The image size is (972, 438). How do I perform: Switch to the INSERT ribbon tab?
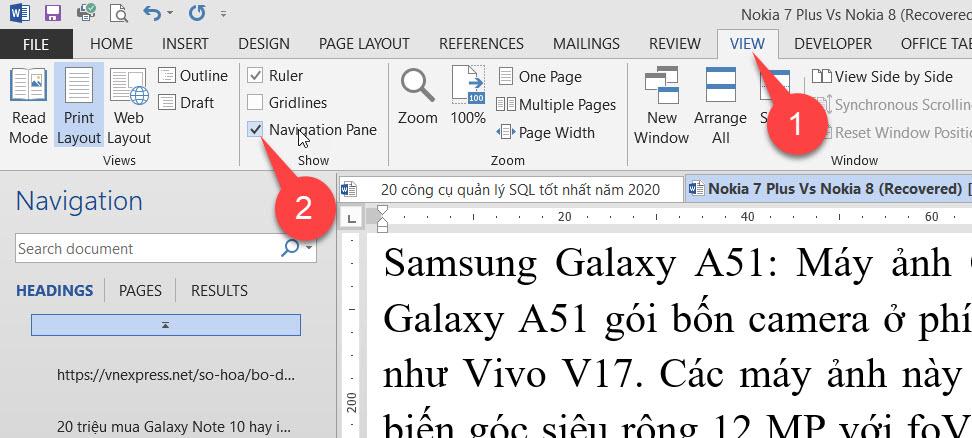coord(185,44)
